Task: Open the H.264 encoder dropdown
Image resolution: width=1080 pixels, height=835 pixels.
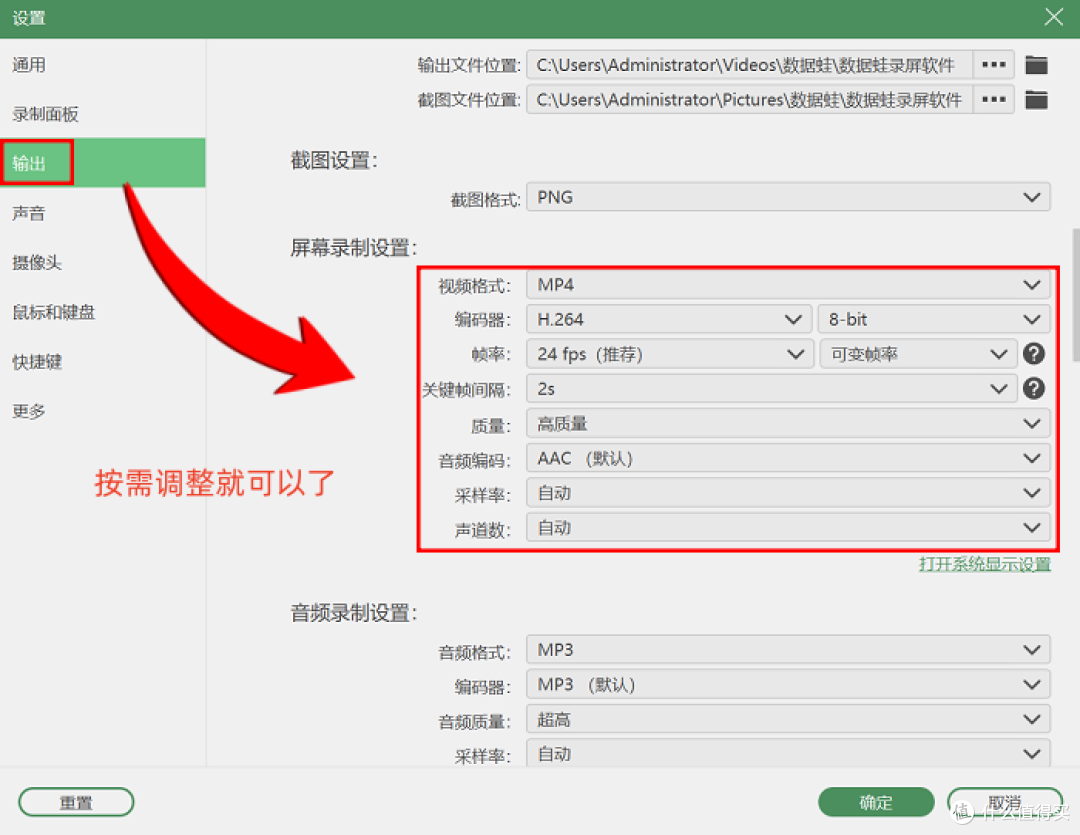Action: point(669,320)
